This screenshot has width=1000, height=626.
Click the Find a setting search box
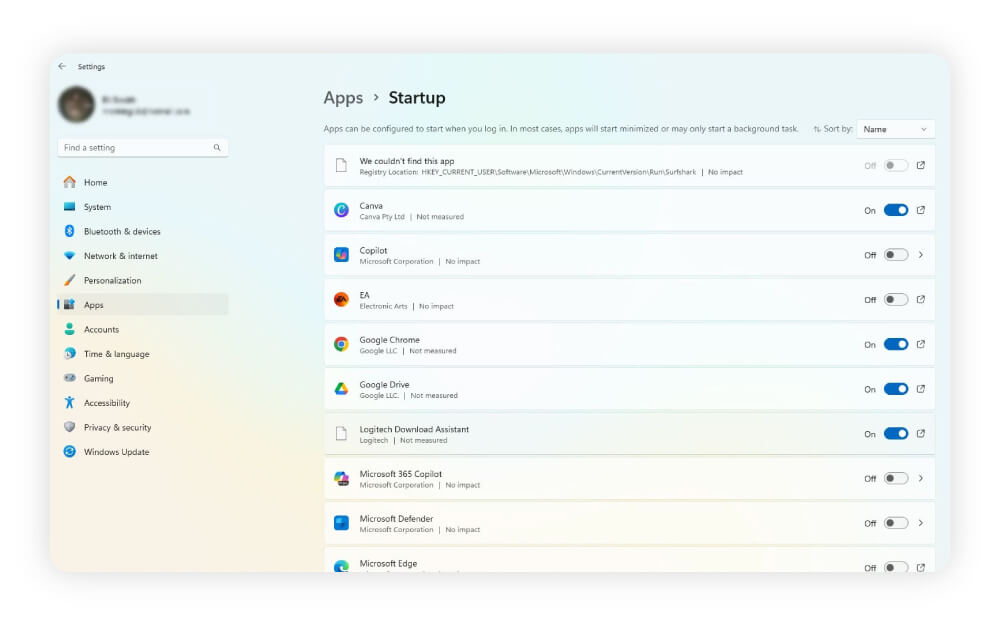click(x=143, y=148)
